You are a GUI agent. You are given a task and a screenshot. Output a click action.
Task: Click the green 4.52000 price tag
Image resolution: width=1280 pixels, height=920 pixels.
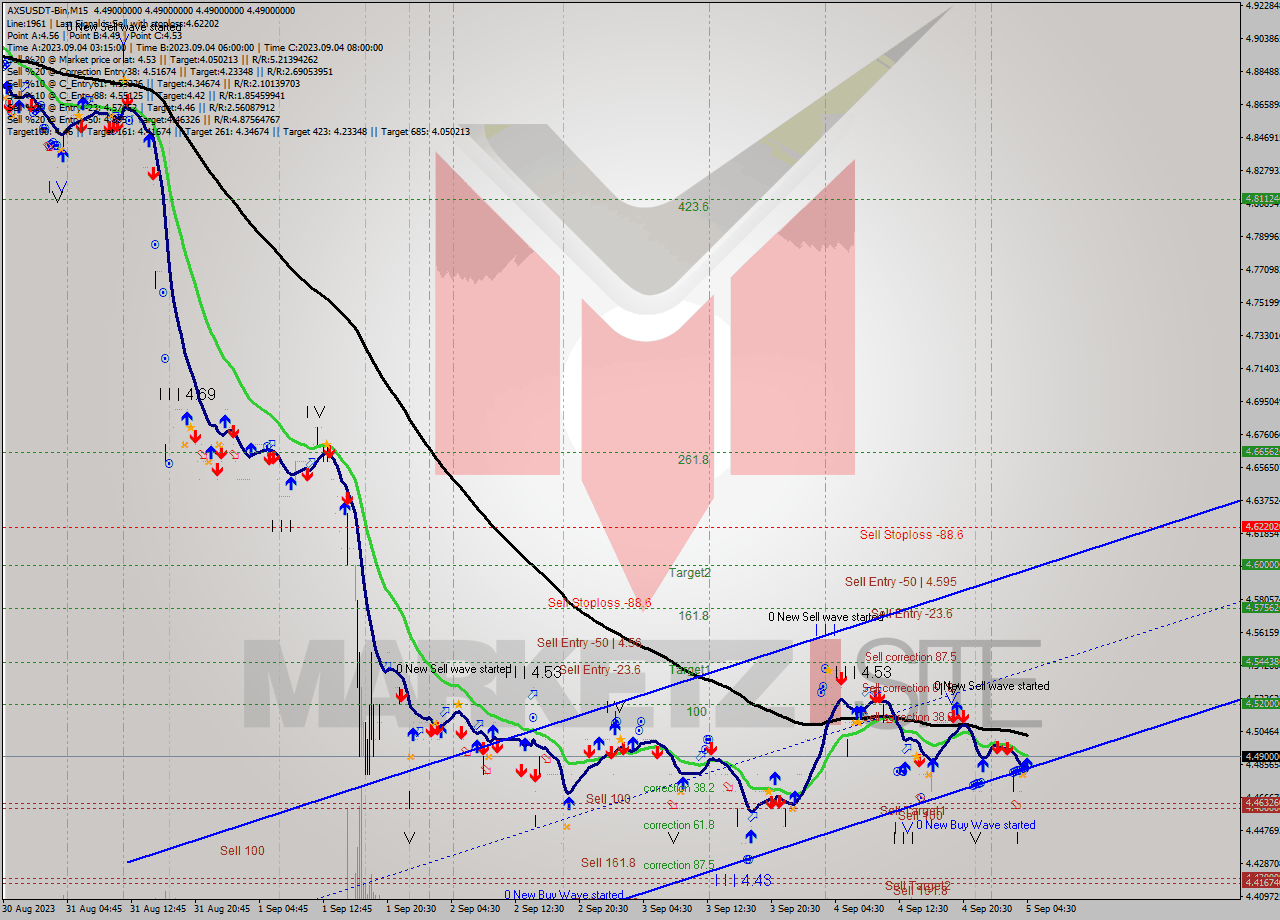[x=1260, y=704]
